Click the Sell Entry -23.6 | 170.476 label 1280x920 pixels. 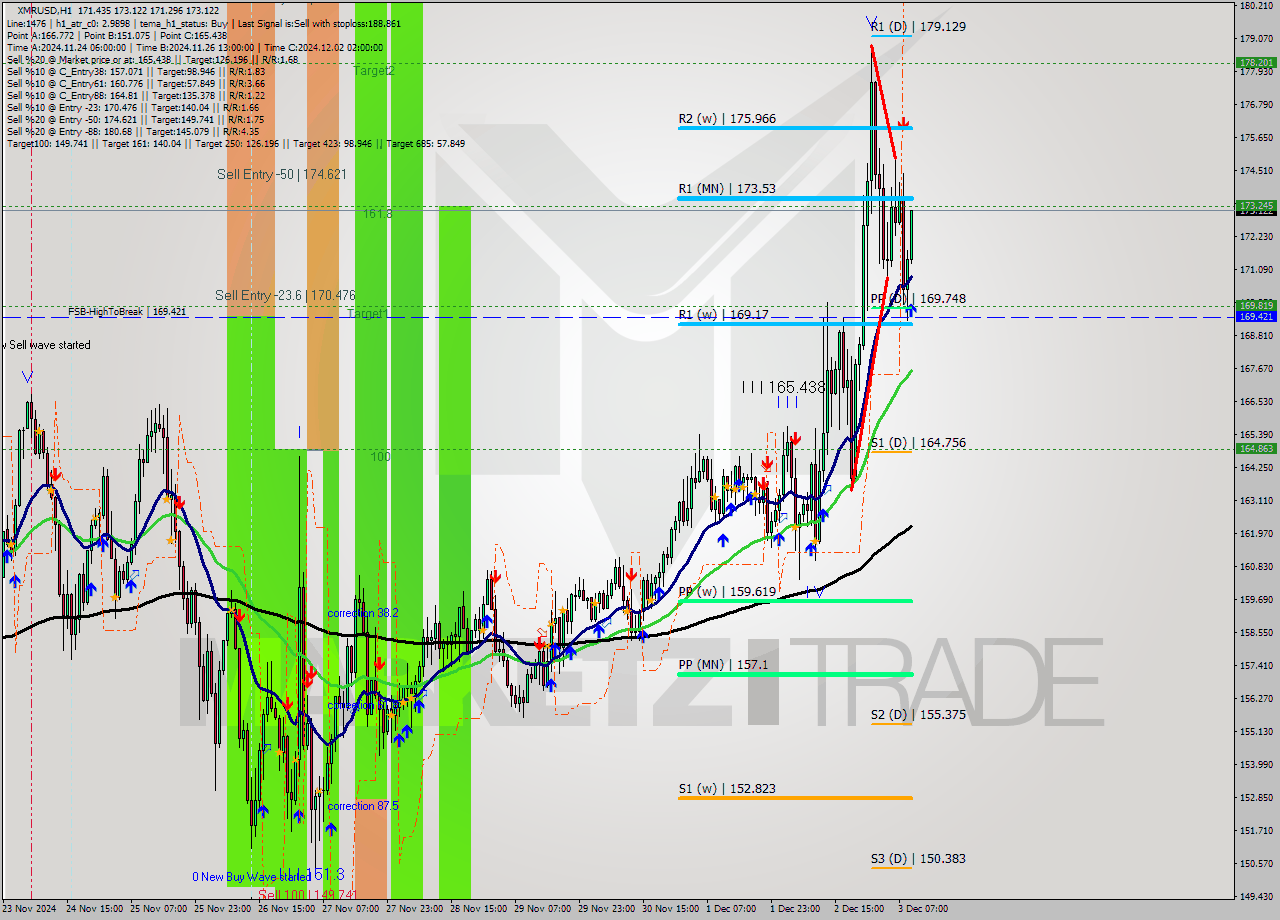[285, 295]
